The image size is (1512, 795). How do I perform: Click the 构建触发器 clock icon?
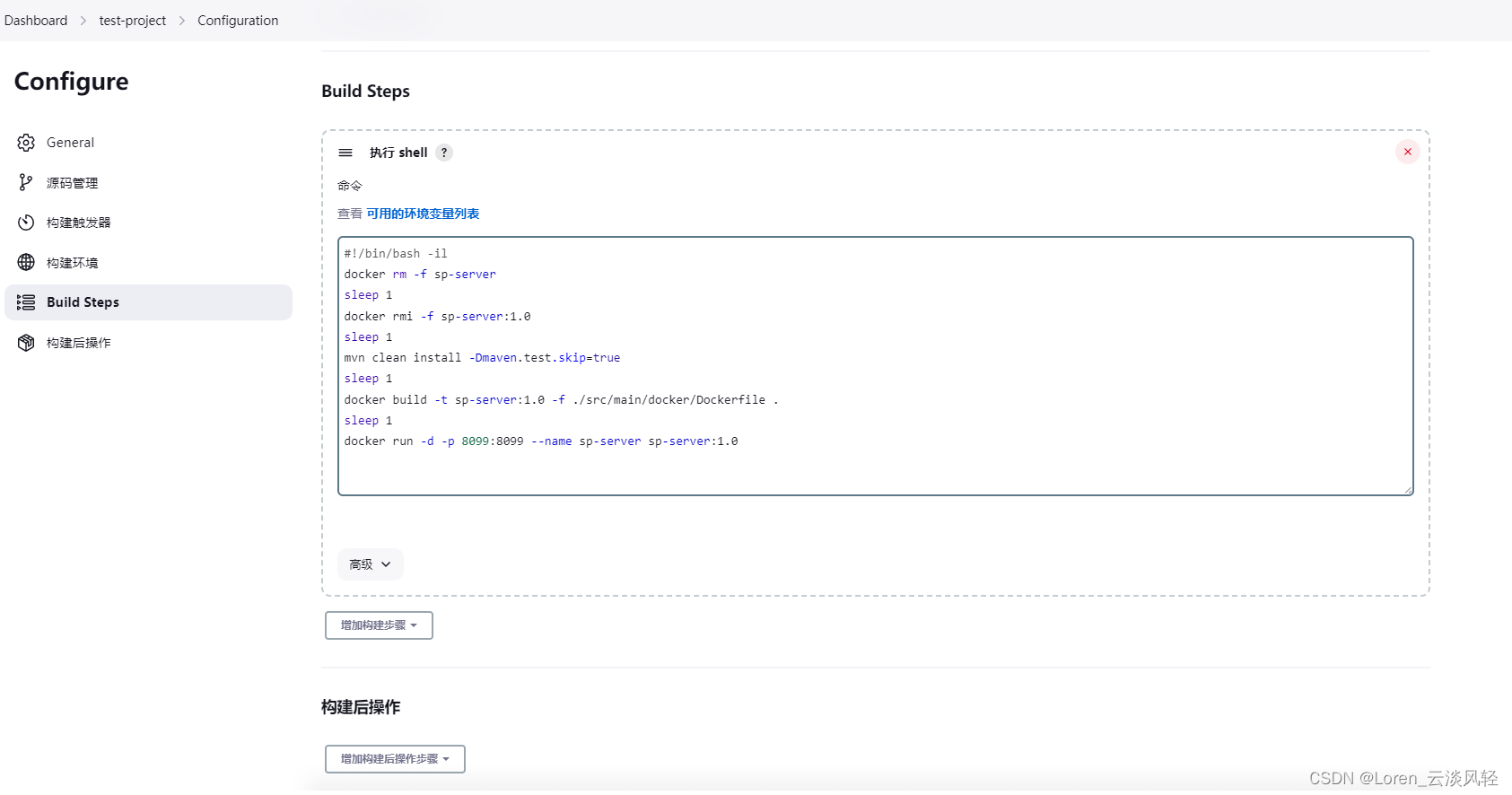[x=26, y=223]
